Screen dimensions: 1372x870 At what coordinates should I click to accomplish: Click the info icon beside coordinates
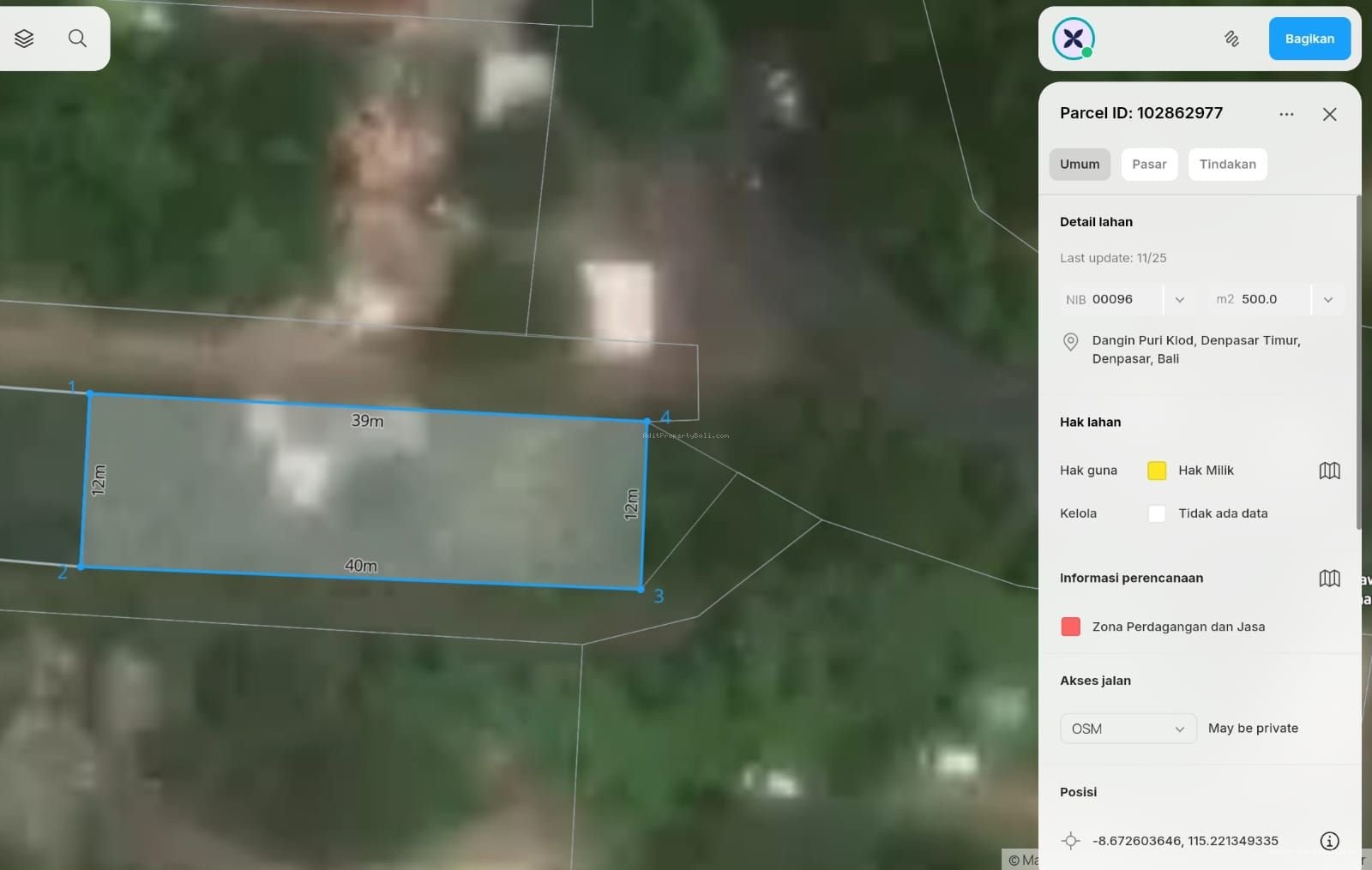click(1329, 841)
